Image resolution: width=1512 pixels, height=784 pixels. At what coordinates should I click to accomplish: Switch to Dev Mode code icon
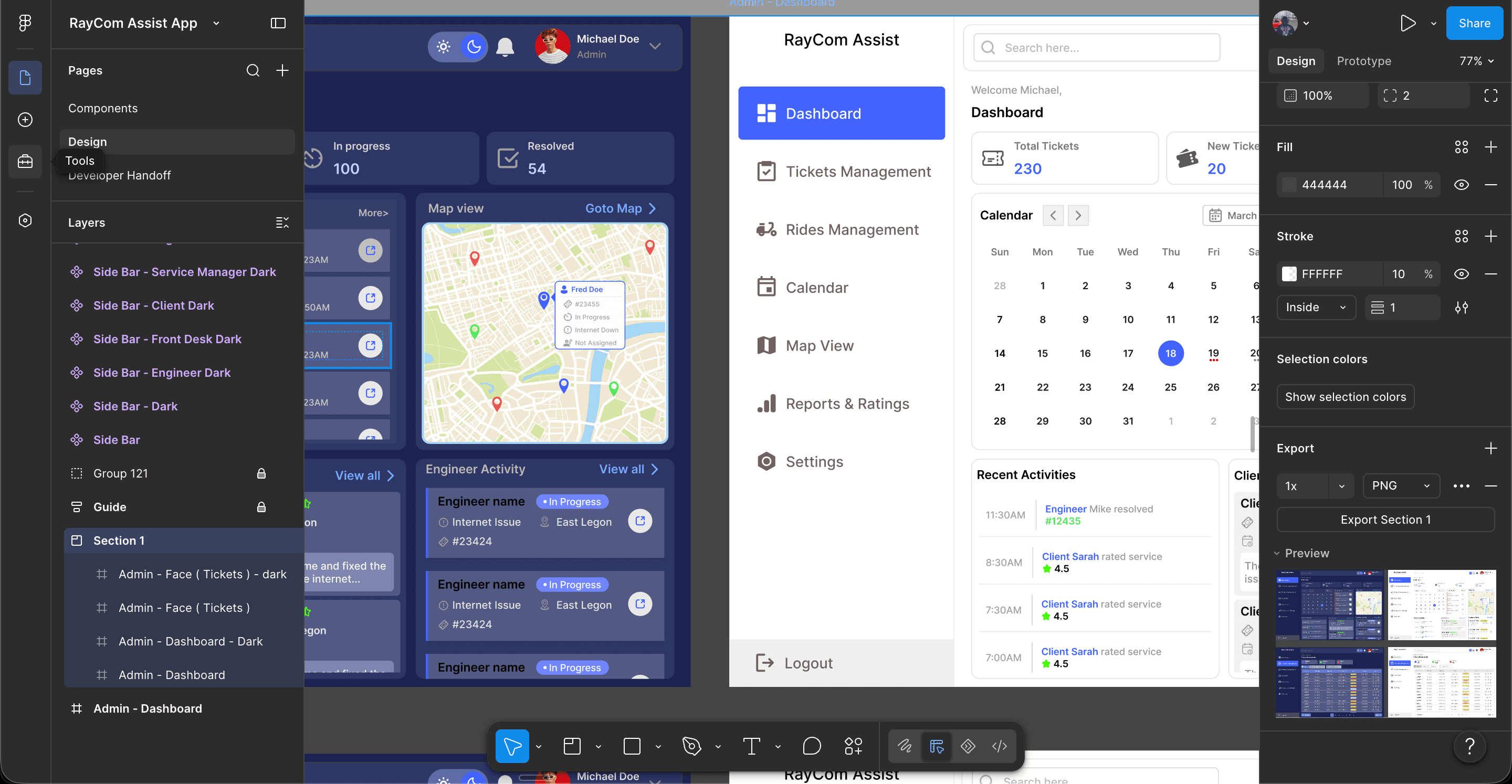pos(1000,746)
